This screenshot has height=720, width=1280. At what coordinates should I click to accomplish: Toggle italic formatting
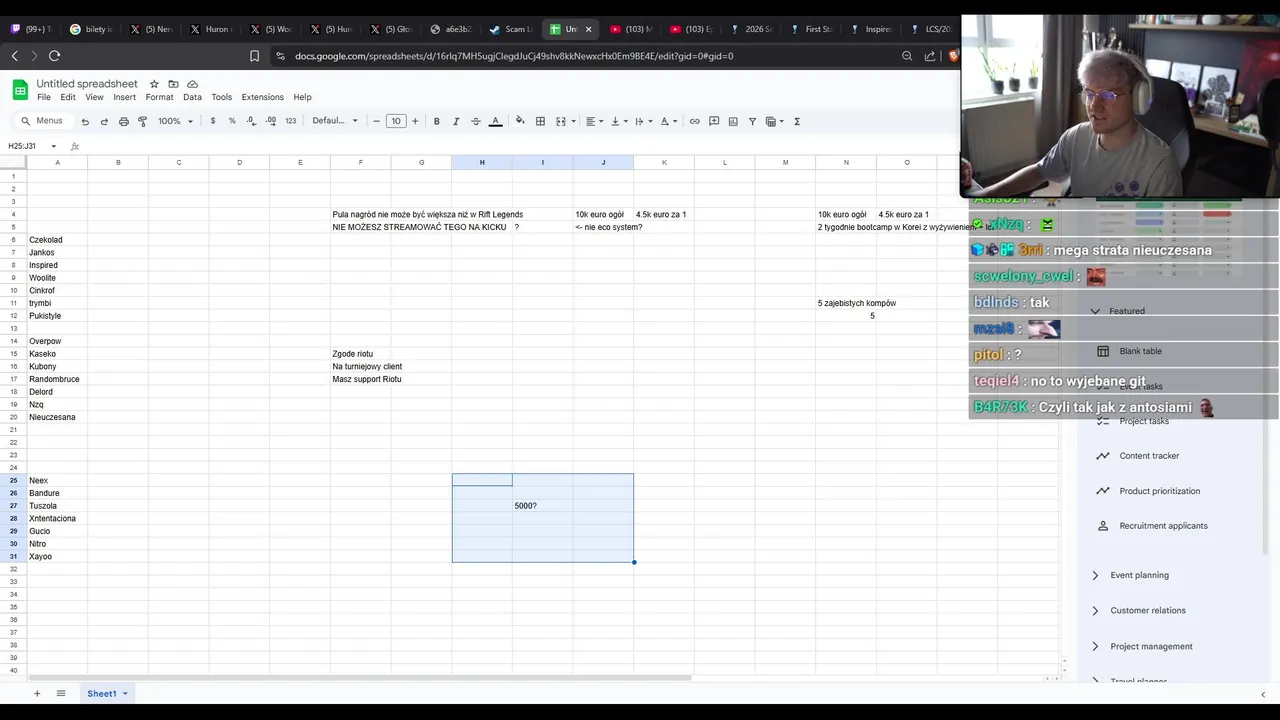tap(456, 121)
